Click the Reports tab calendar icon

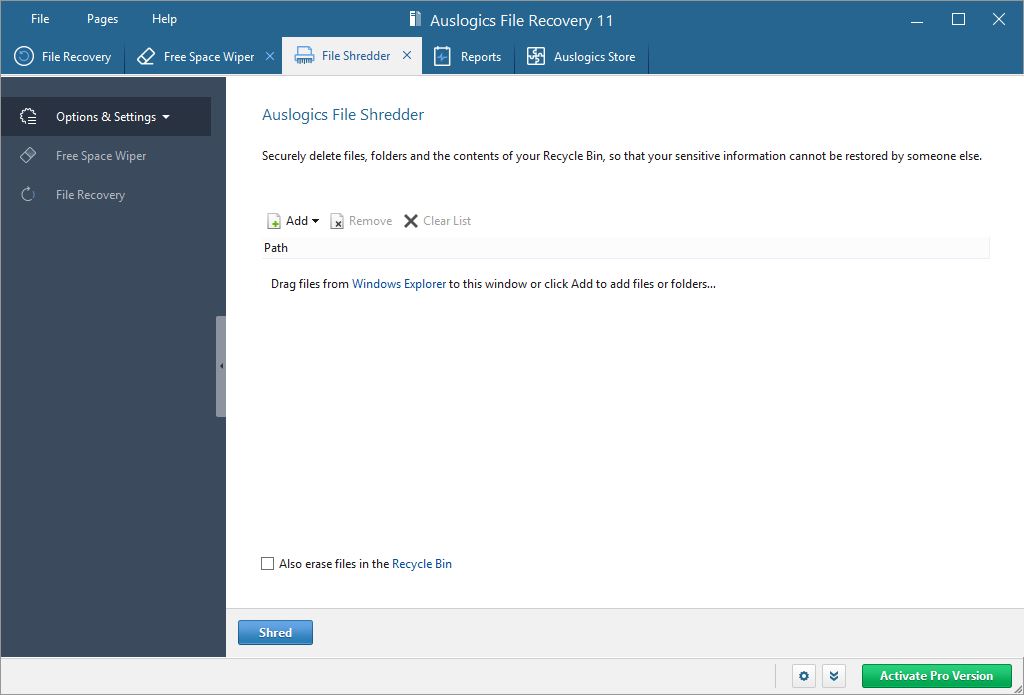442,56
